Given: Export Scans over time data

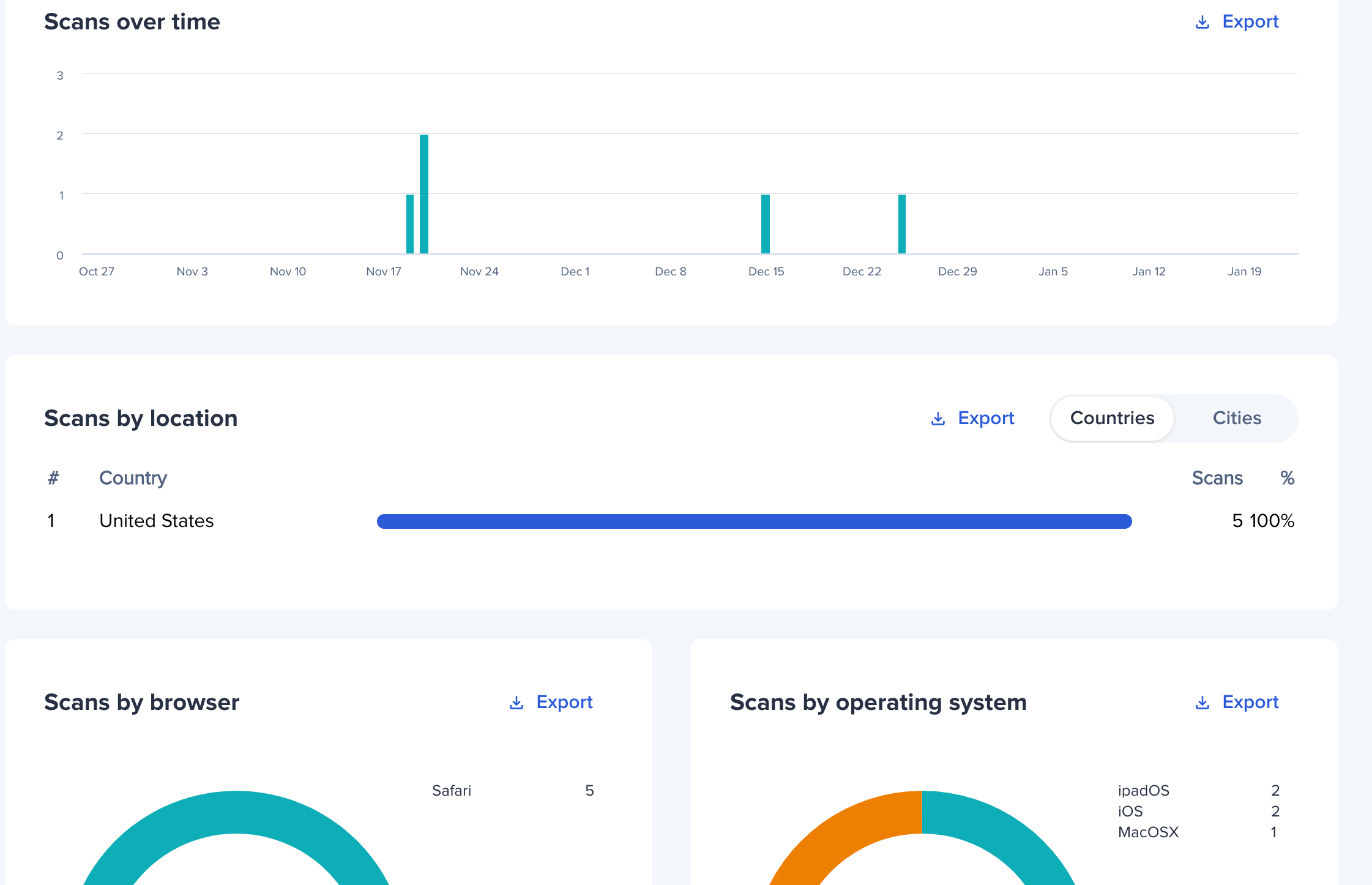Looking at the screenshot, I should [x=1250, y=22].
